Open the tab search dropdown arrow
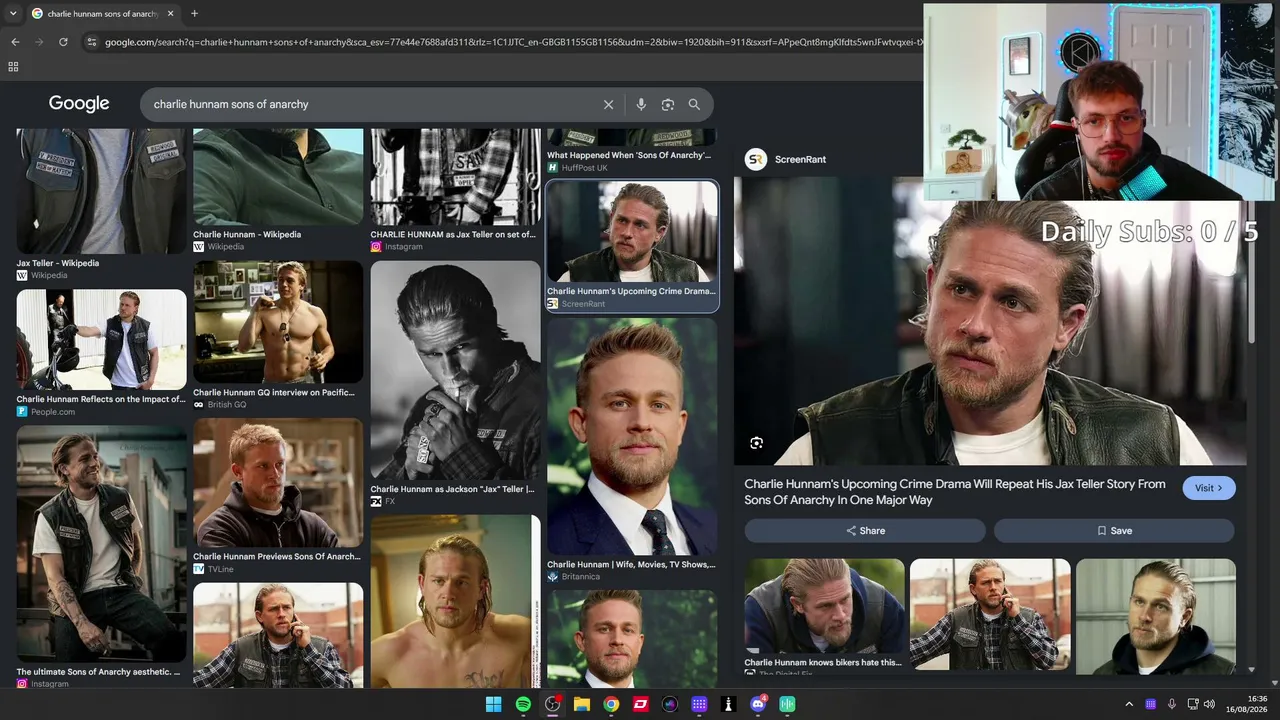The height and width of the screenshot is (720, 1280). coord(13,14)
